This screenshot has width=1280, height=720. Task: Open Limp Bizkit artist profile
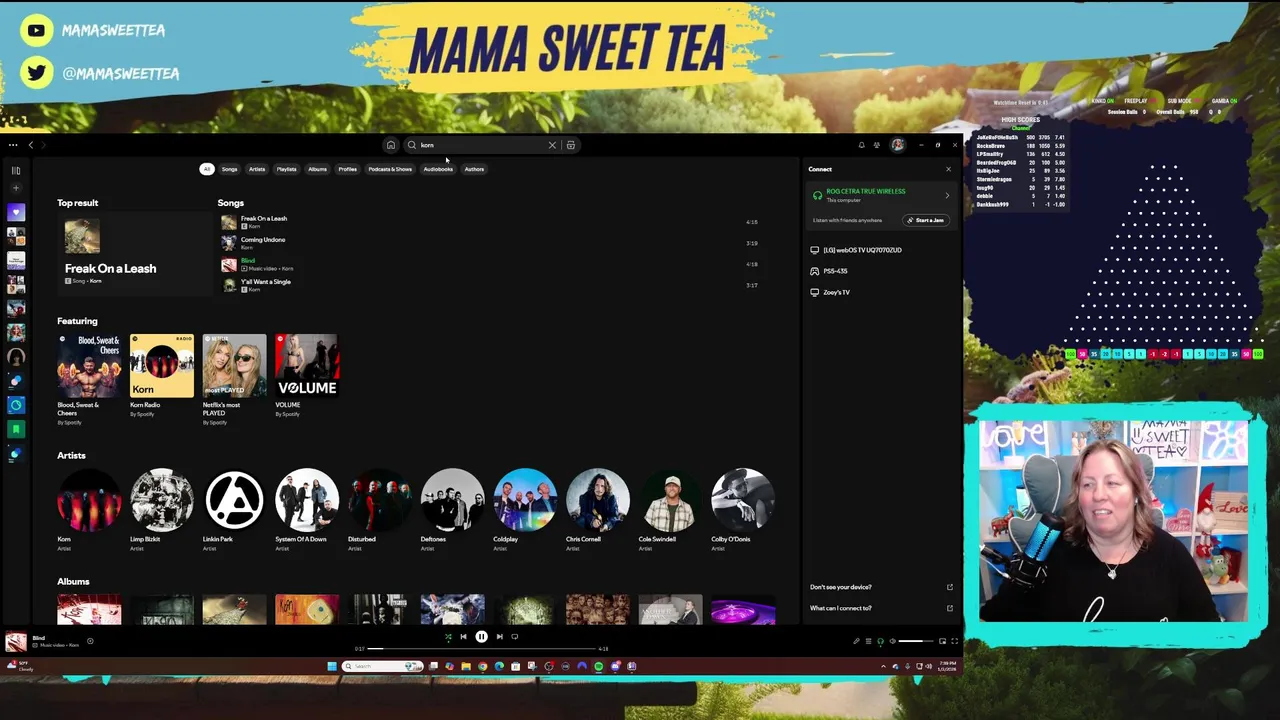(x=162, y=500)
